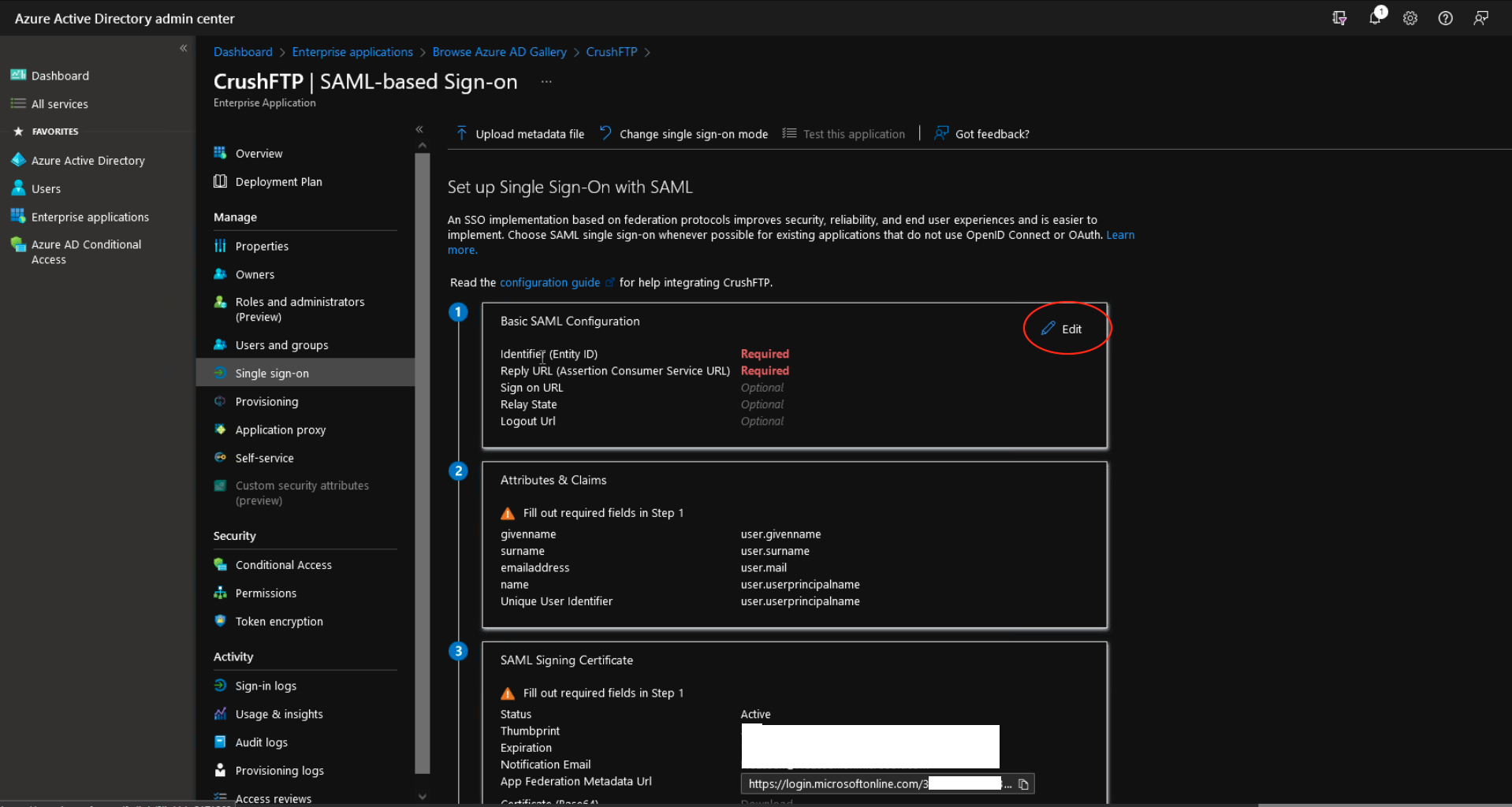Edit the Basic SAML Configuration
1512x807 pixels.
tap(1062, 329)
